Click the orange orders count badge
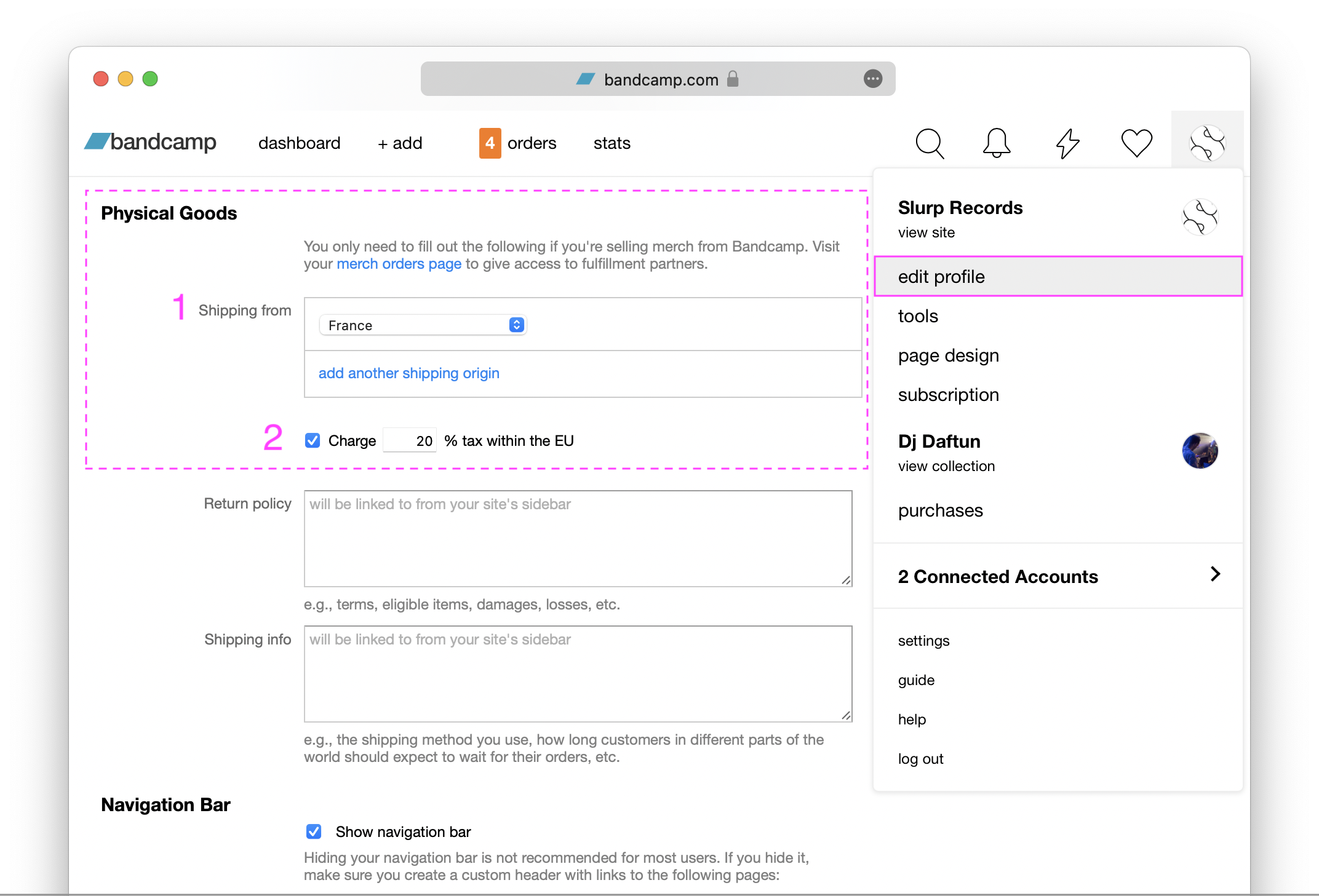 click(490, 143)
